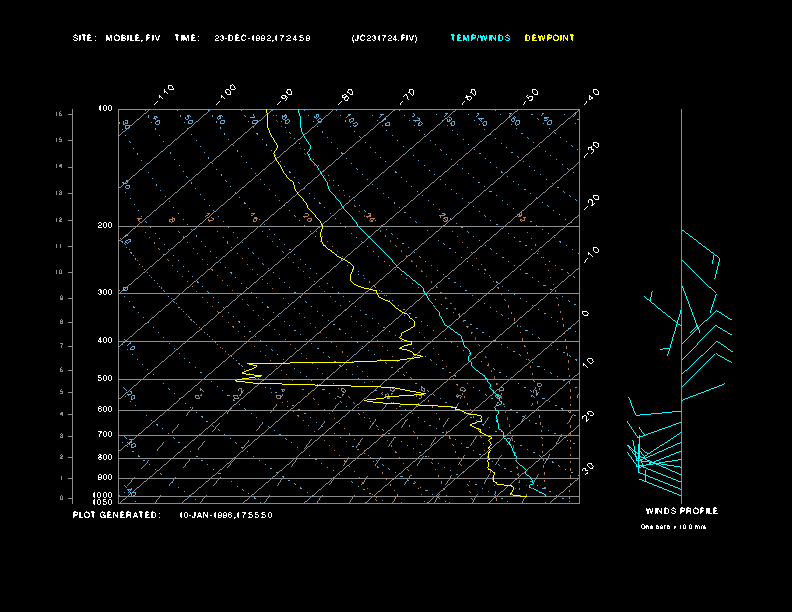Click the white -30 label right of chart
Viewport: 792px width, 612px height.
591,149
